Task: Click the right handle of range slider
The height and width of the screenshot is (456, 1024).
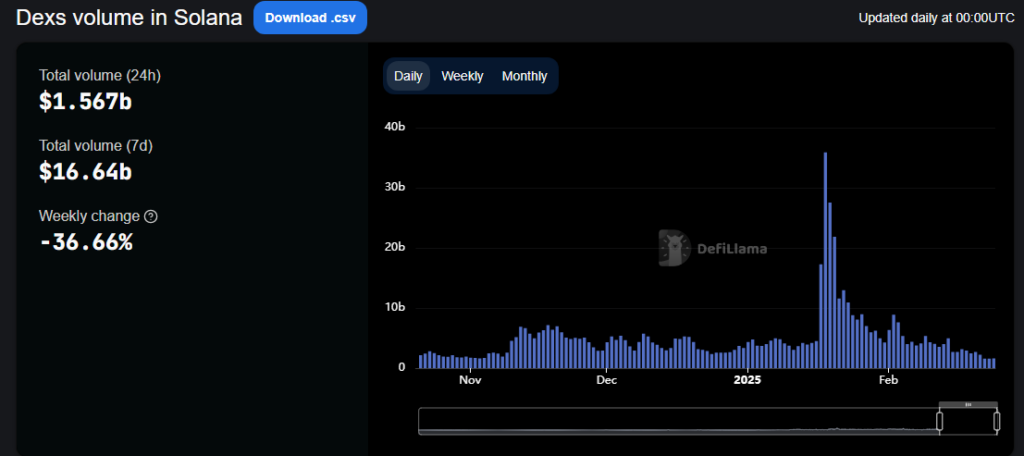Action: click(996, 422)
